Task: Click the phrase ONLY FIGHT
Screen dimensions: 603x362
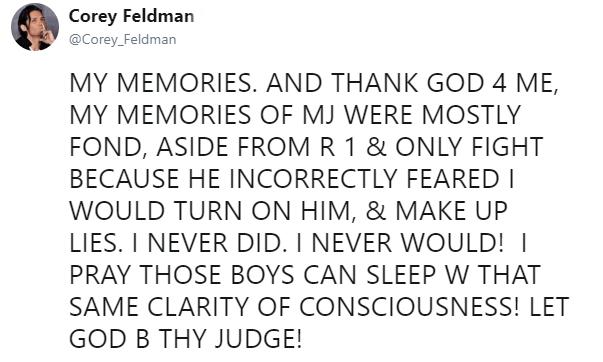Action: point(469,147)
